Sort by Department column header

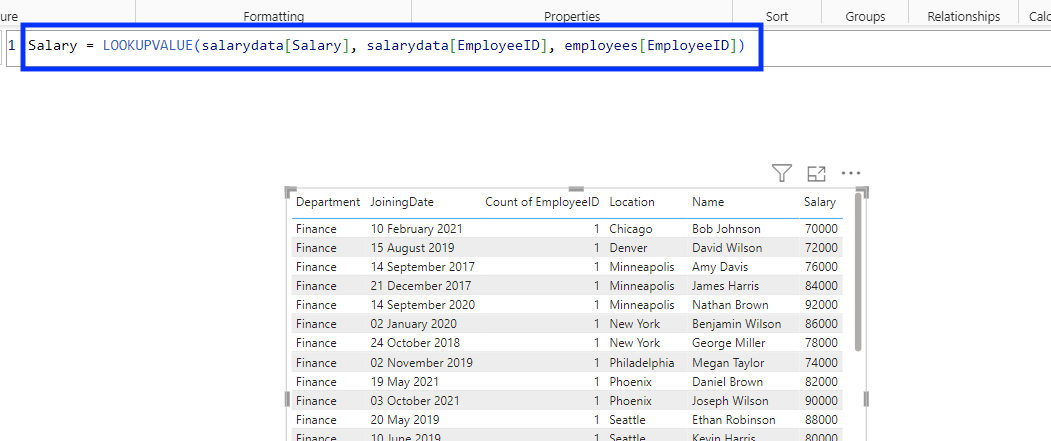(328, 202)
